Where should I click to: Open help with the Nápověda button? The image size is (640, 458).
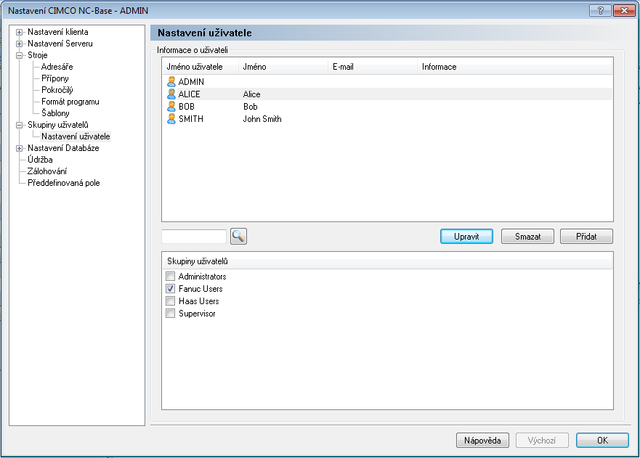pos(482,440)
